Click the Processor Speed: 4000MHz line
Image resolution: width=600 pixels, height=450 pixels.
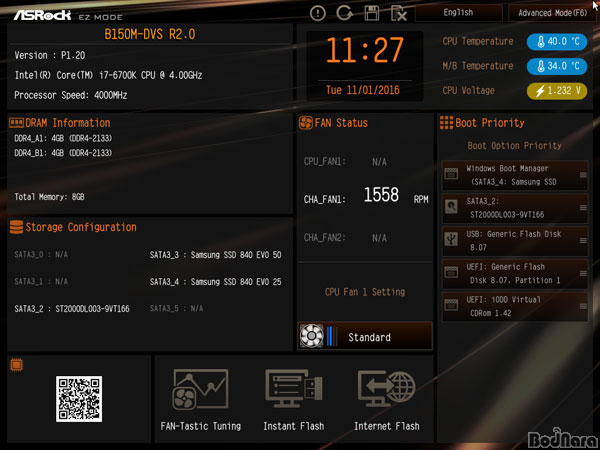pos(71,95)
